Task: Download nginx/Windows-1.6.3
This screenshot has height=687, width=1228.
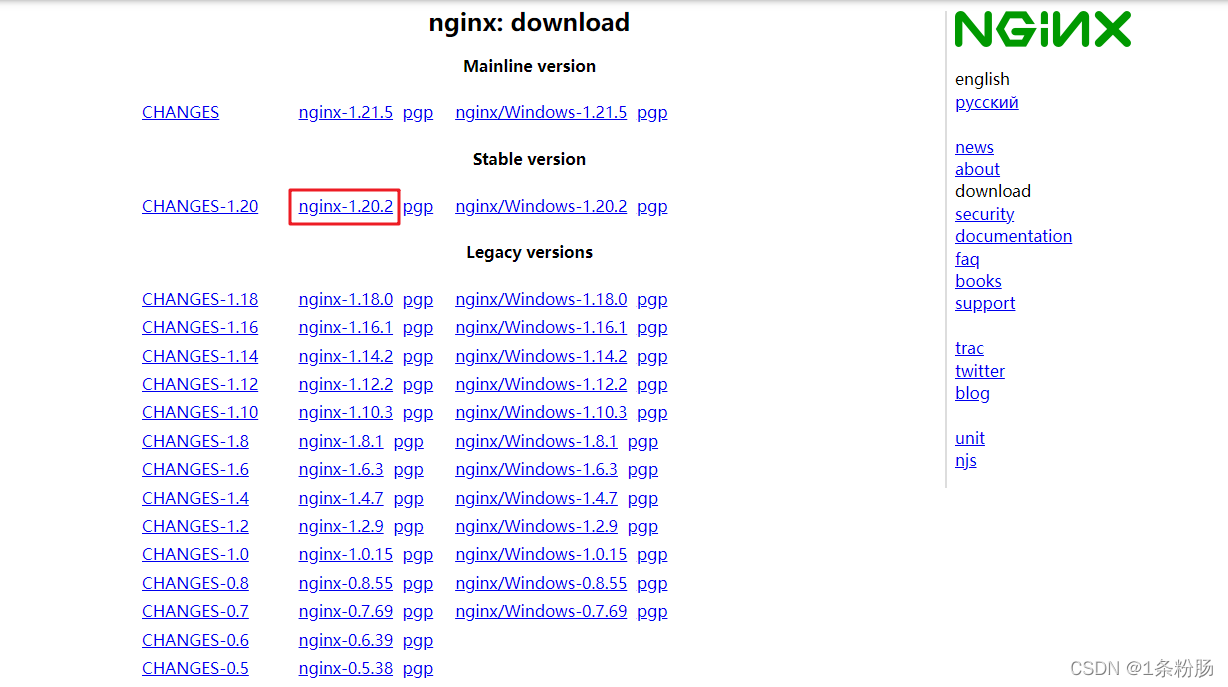Action: pos(536,470)
